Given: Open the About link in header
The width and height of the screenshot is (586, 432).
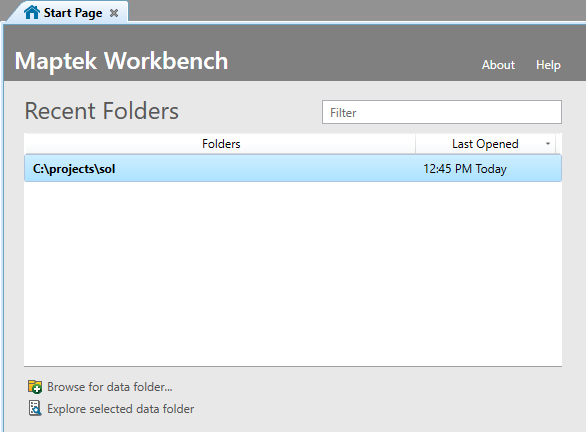Looking at the screenshot, I should point(498,65).
